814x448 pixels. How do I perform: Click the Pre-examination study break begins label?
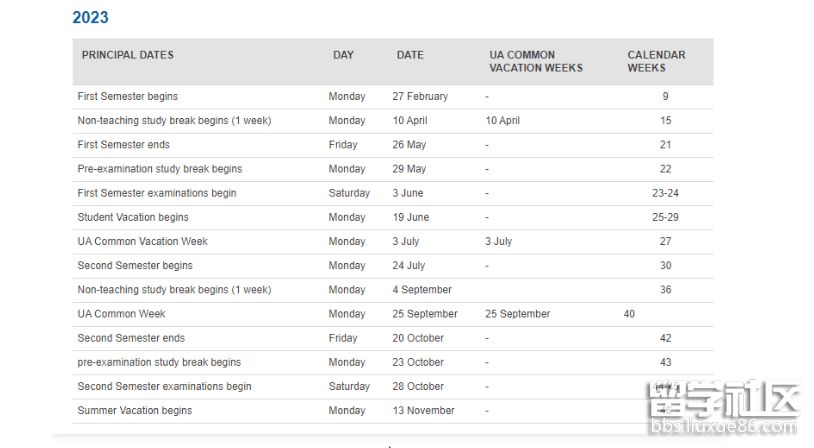click(x=160, y=169)
